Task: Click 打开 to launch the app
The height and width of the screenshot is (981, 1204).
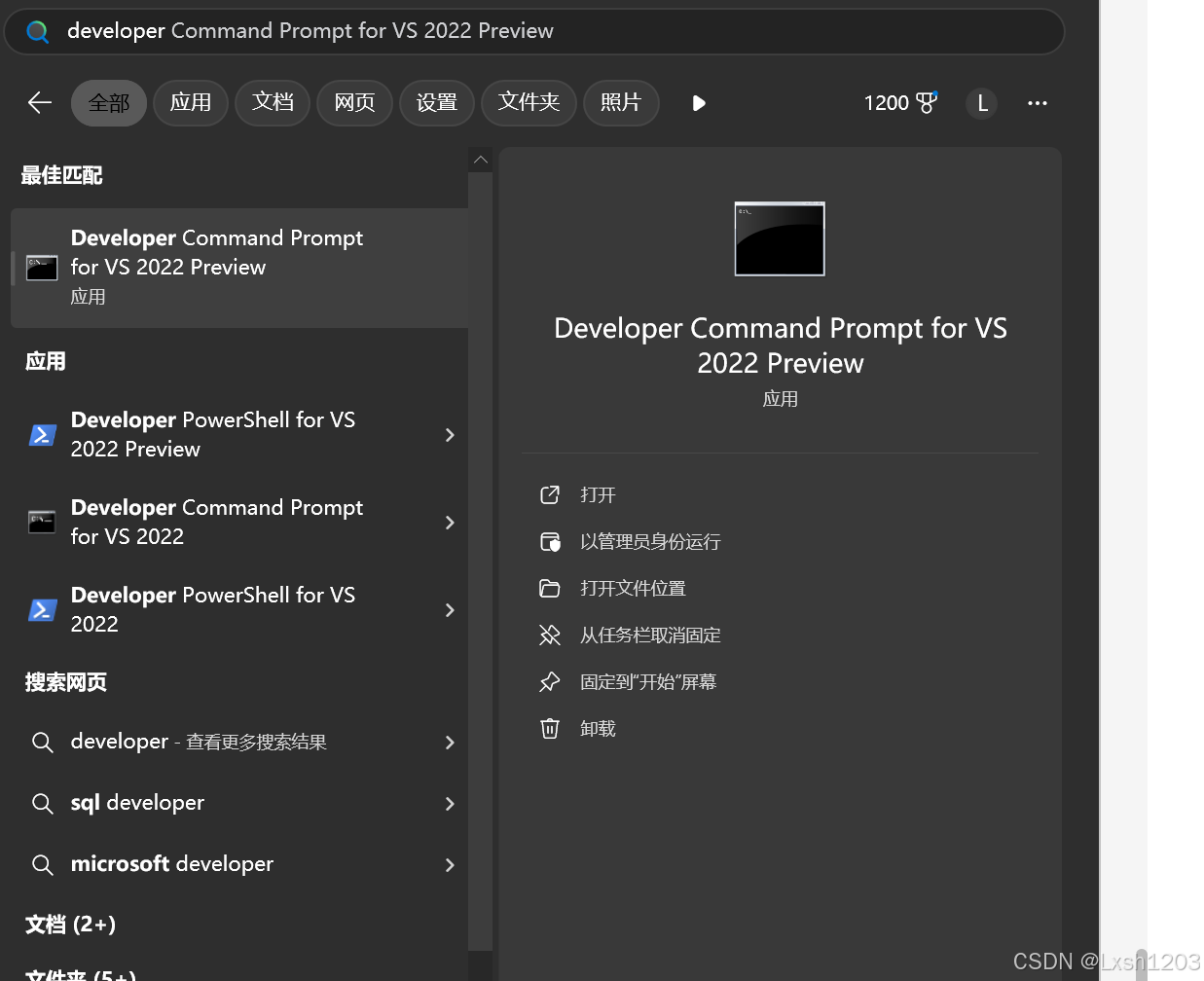Action: (x=598, y=494)
